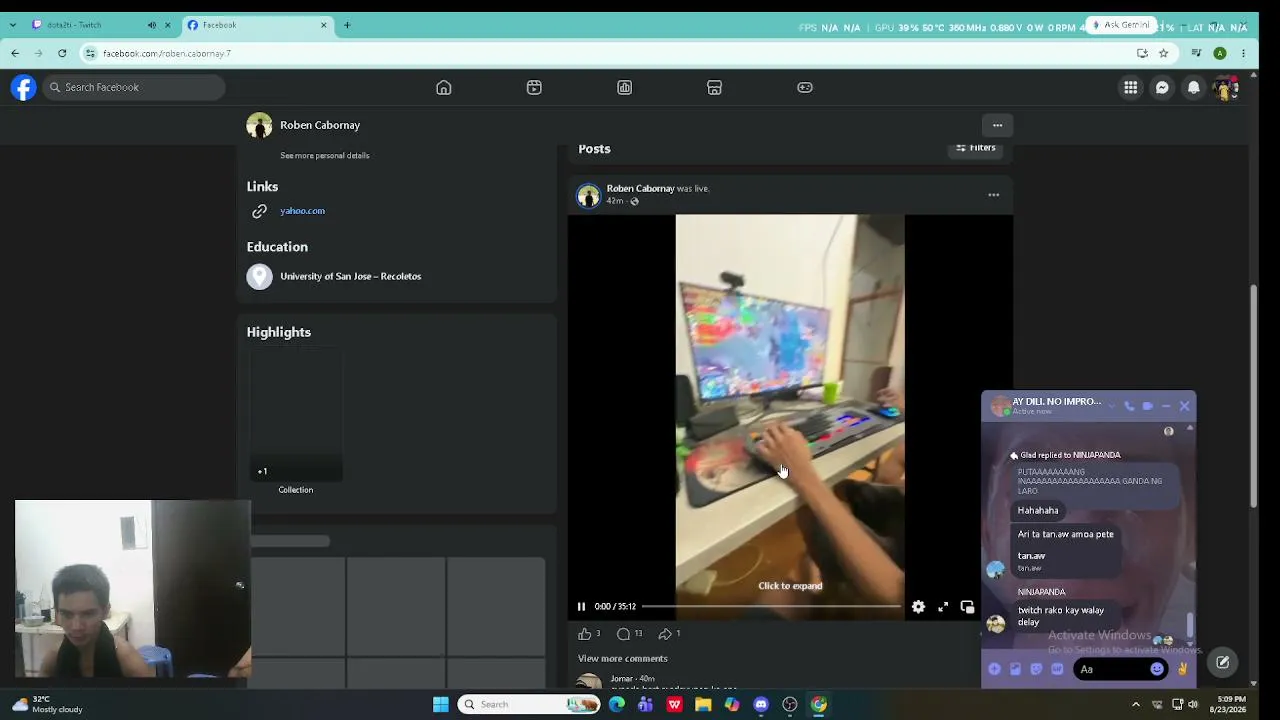Click Ask Gemini button
The height and width of the screenshot is (720, 1280).
click(1122, 25)
